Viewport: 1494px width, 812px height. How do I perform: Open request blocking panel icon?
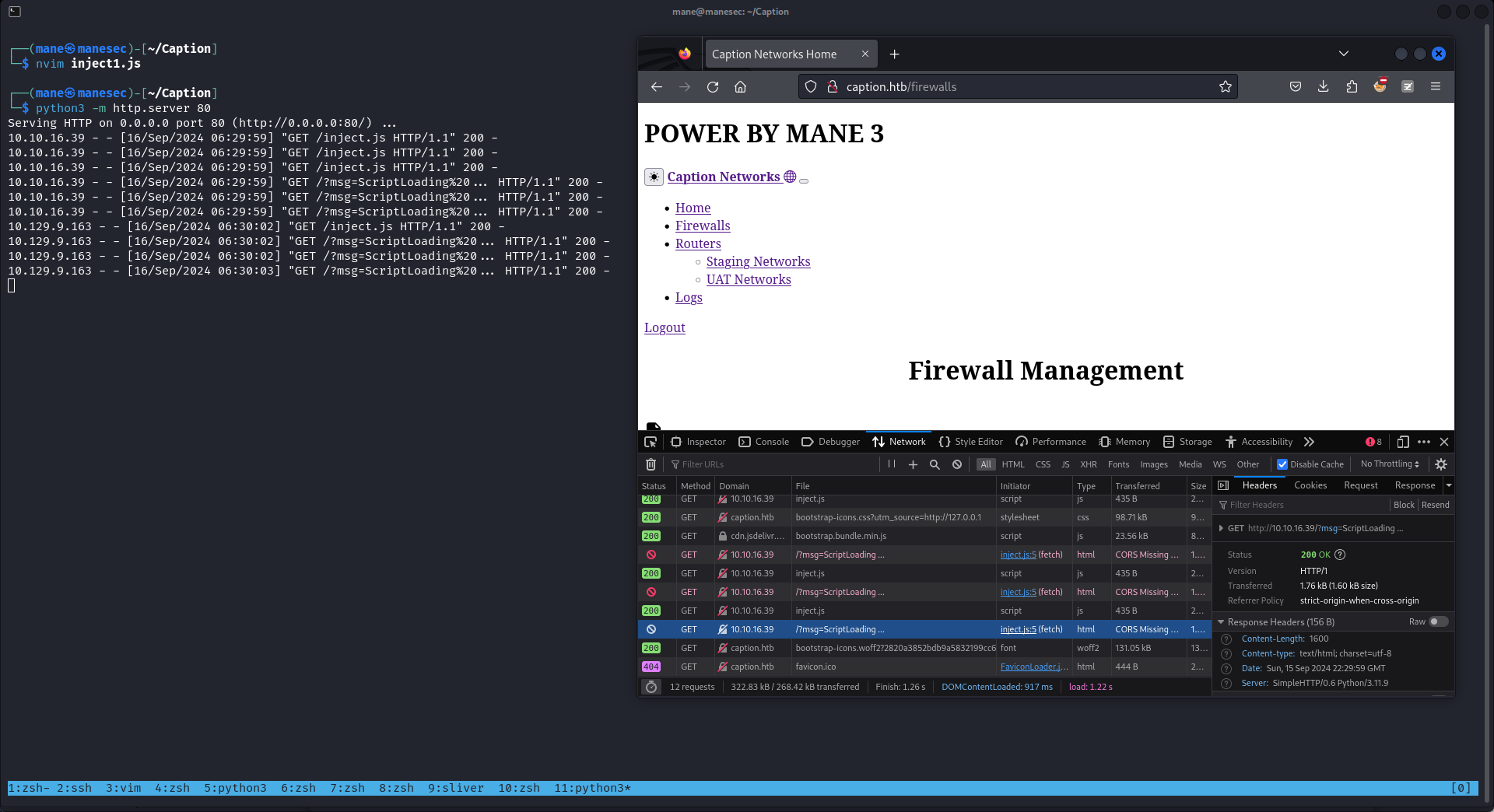point(957,464)
